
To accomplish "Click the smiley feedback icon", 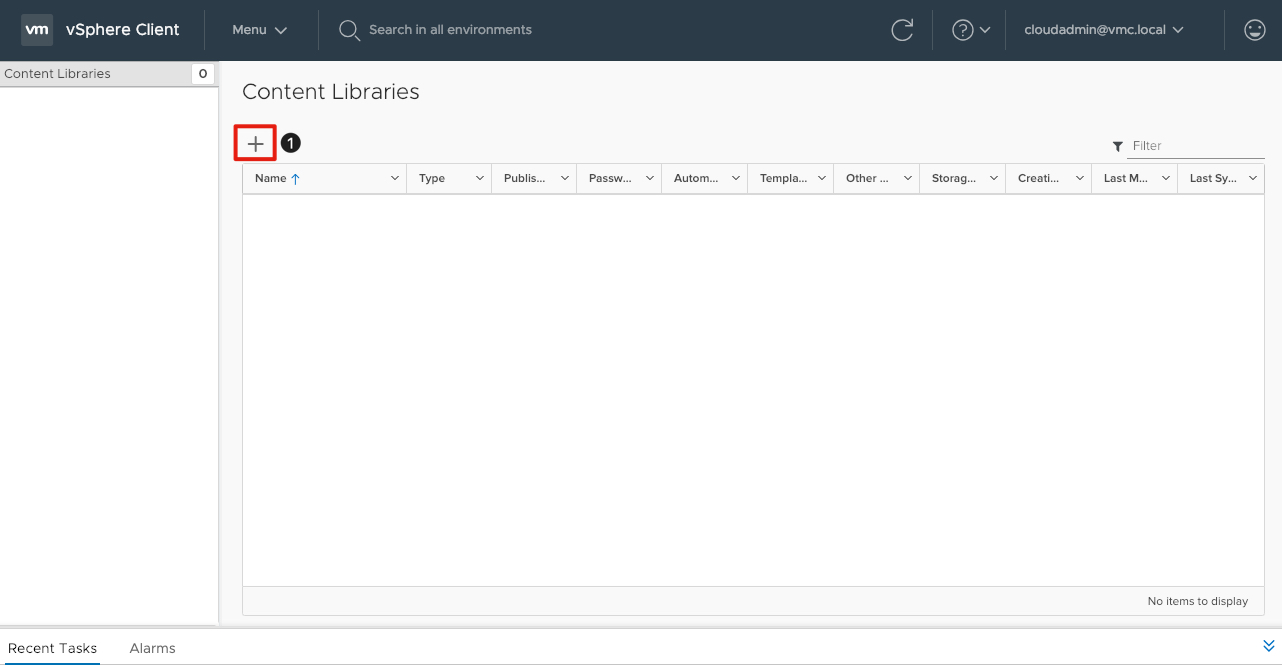I will point(1254,30).
